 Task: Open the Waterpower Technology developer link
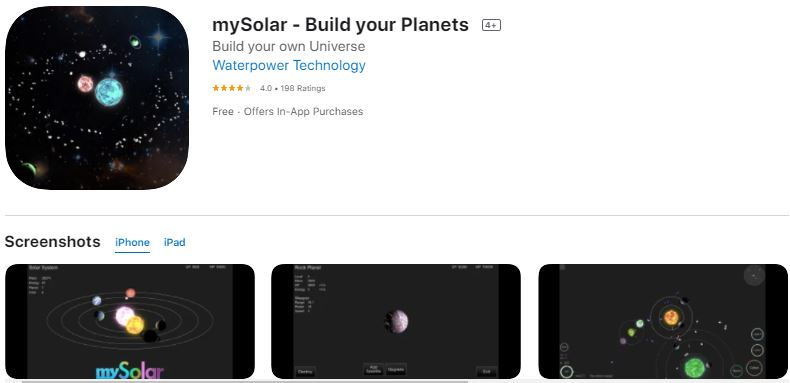pyautogui.click(x=289, y=66)
